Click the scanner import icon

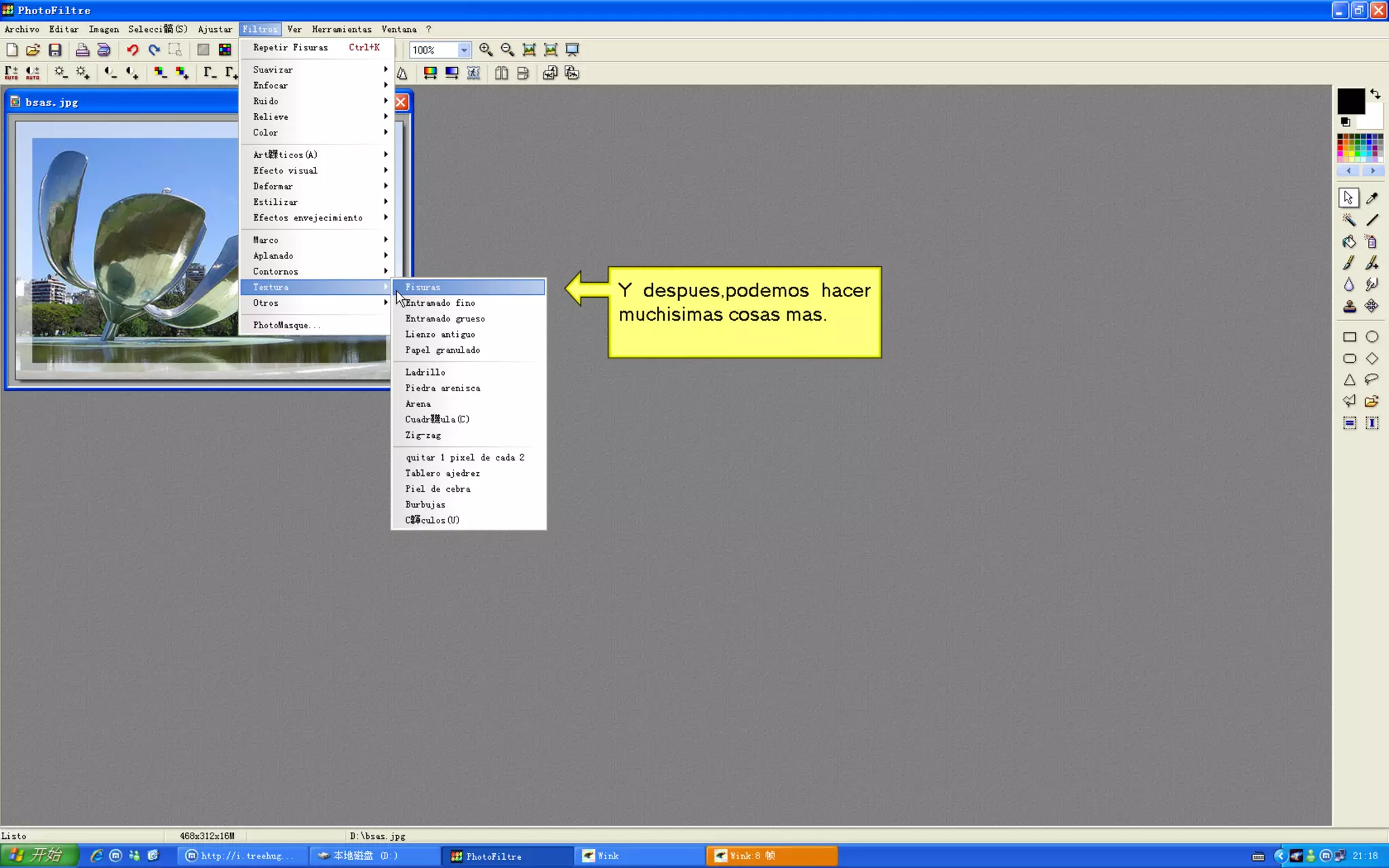(x=104, y=50)
